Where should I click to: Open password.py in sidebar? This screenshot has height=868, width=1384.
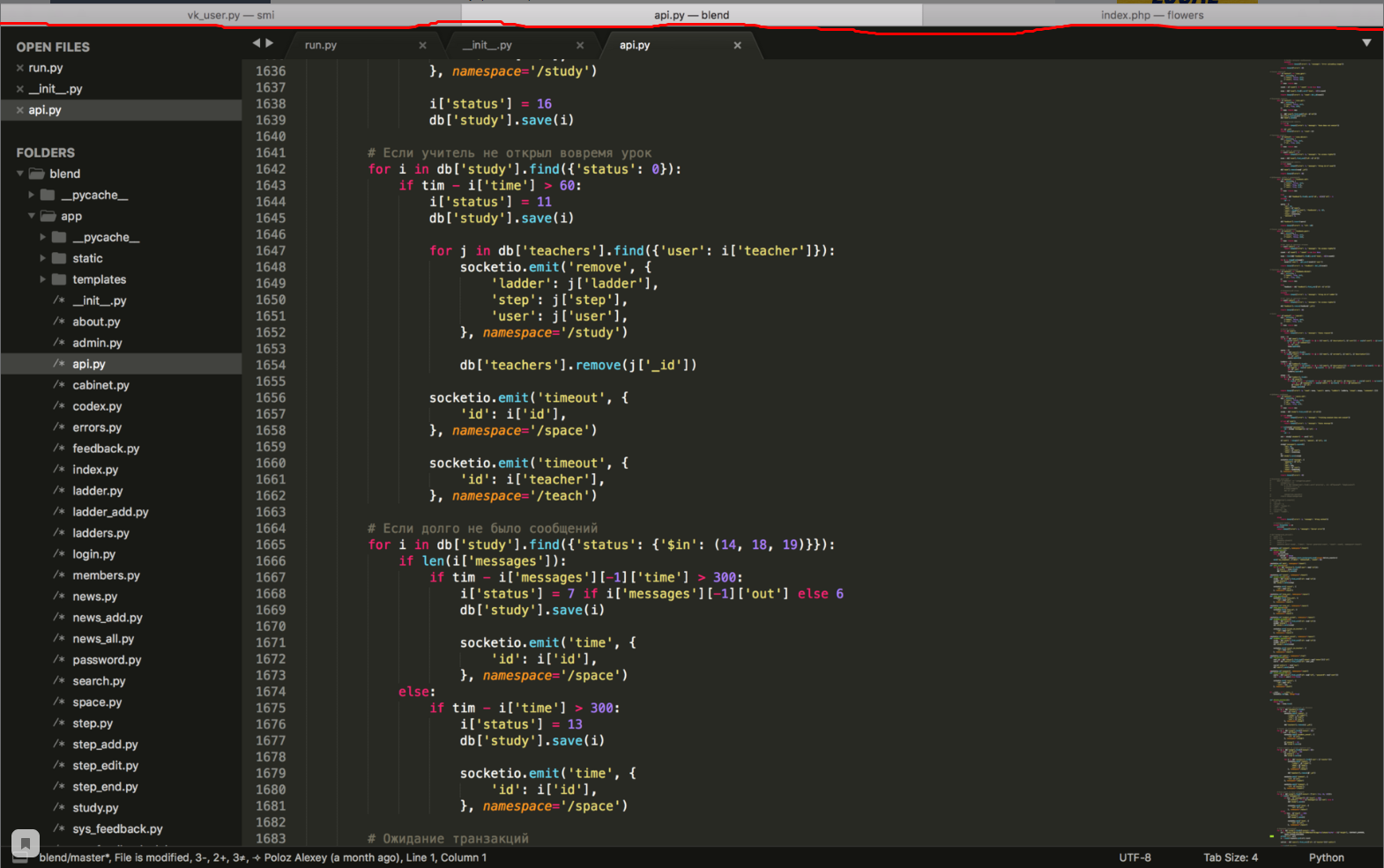(x=107, y=660)
